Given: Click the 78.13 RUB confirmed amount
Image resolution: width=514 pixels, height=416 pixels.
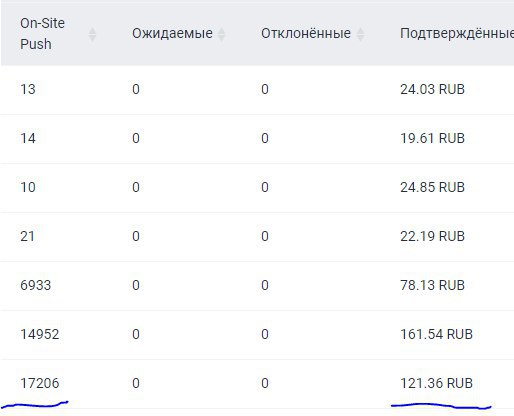Looking at the screenshot, I should pyautogui.click(x=432, y=285).
